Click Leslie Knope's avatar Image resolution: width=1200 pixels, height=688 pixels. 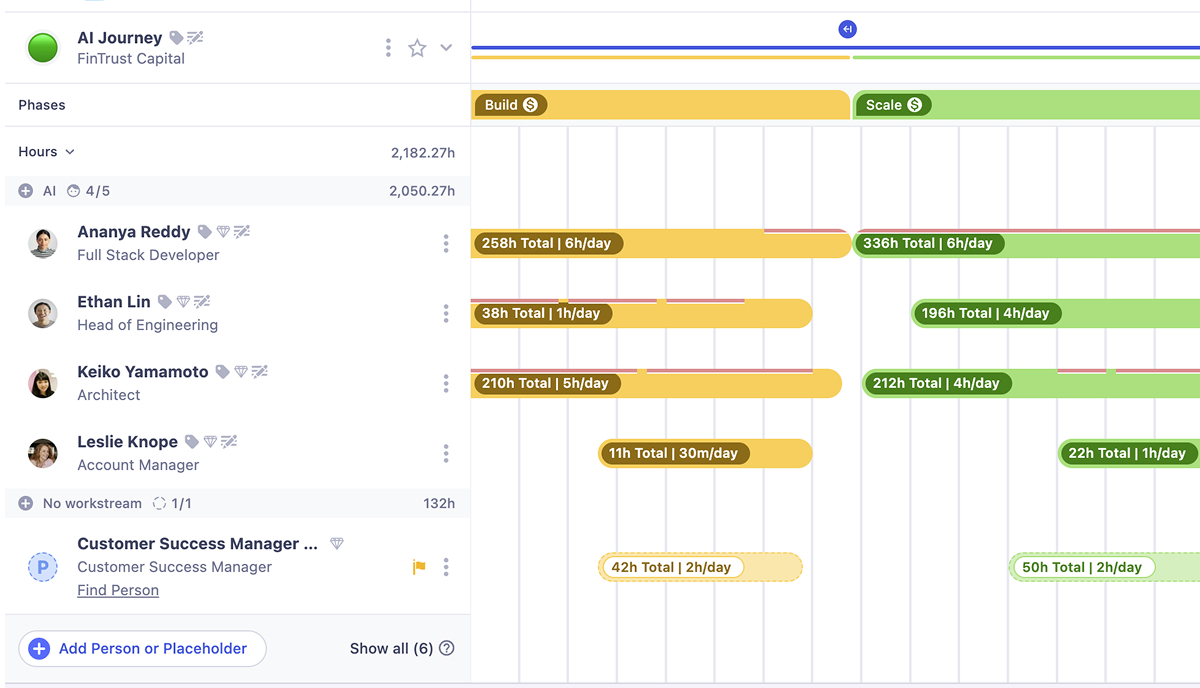point(43,453)
